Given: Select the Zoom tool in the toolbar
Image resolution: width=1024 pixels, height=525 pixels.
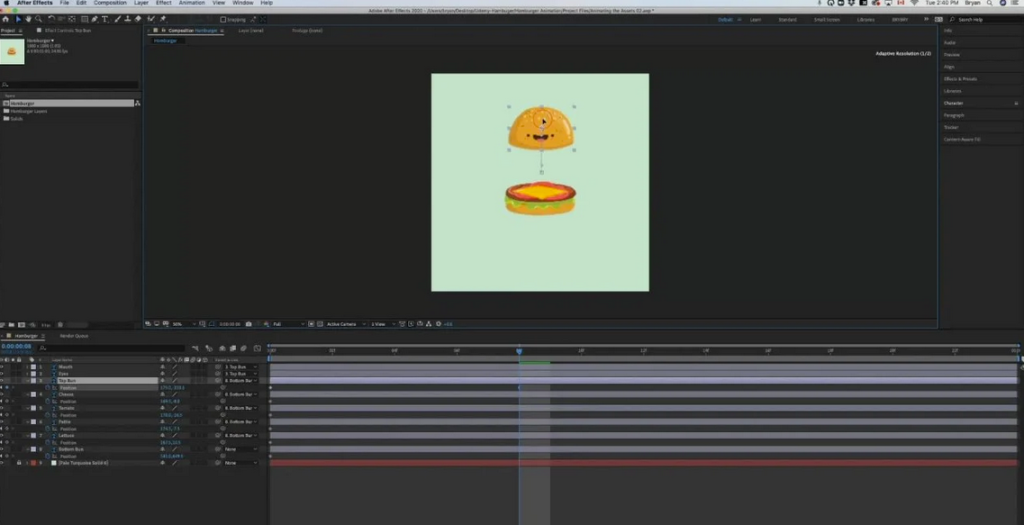Looking at the screenshot, I should [x=38, y=19].
